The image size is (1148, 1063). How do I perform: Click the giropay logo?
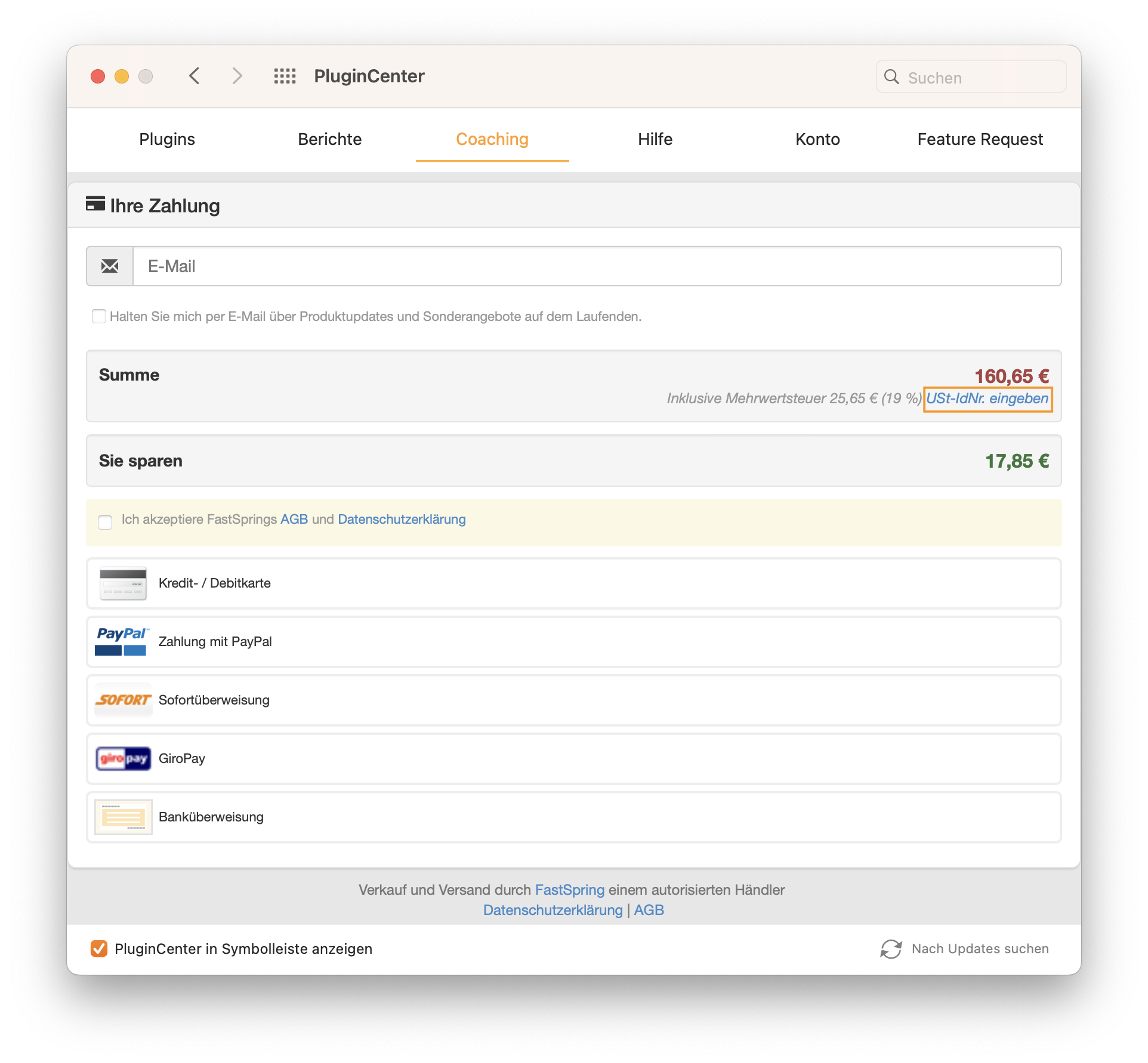pos(123,758)
